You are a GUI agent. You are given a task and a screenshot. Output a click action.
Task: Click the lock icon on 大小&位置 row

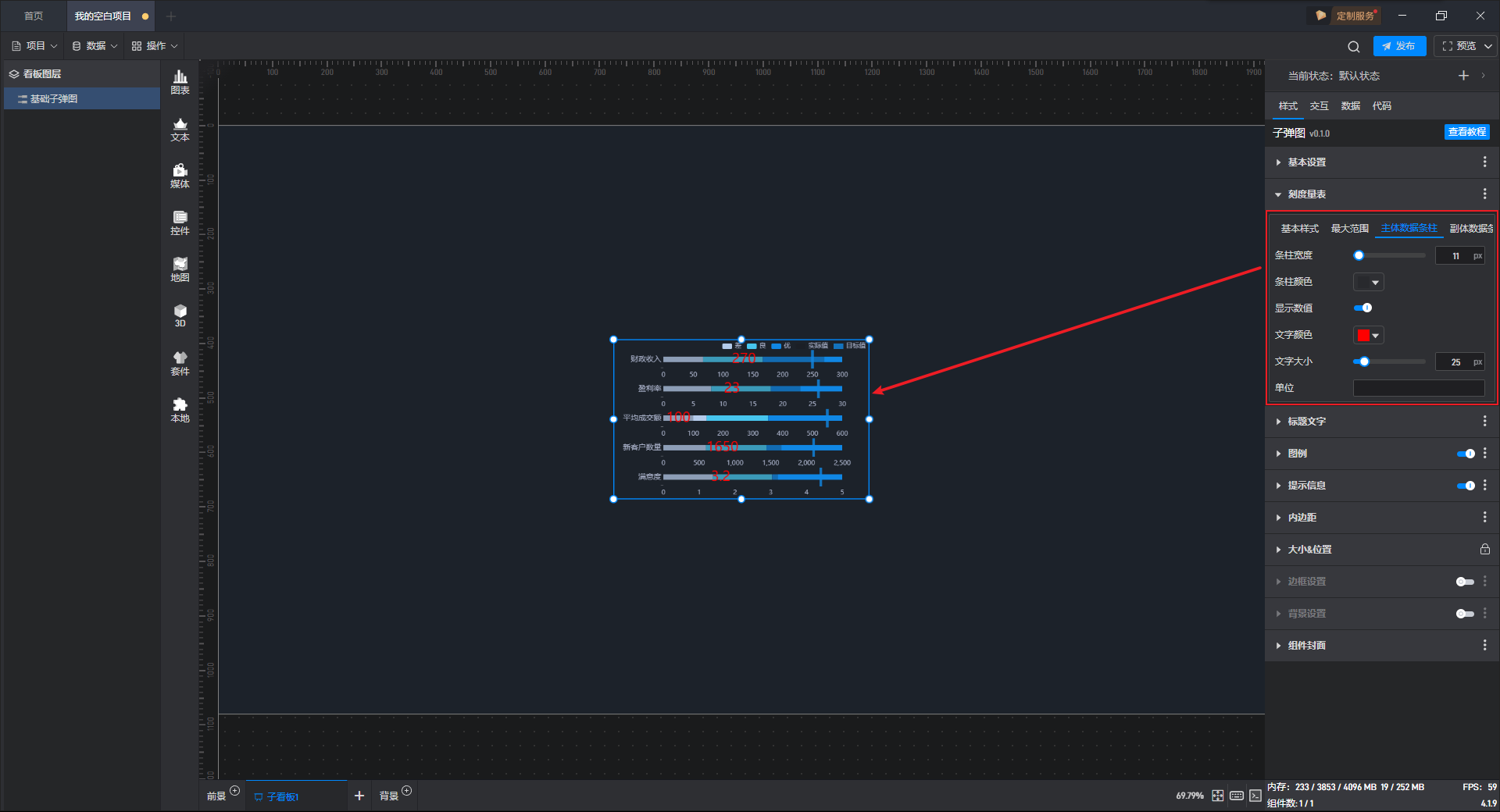[1484, 550]
